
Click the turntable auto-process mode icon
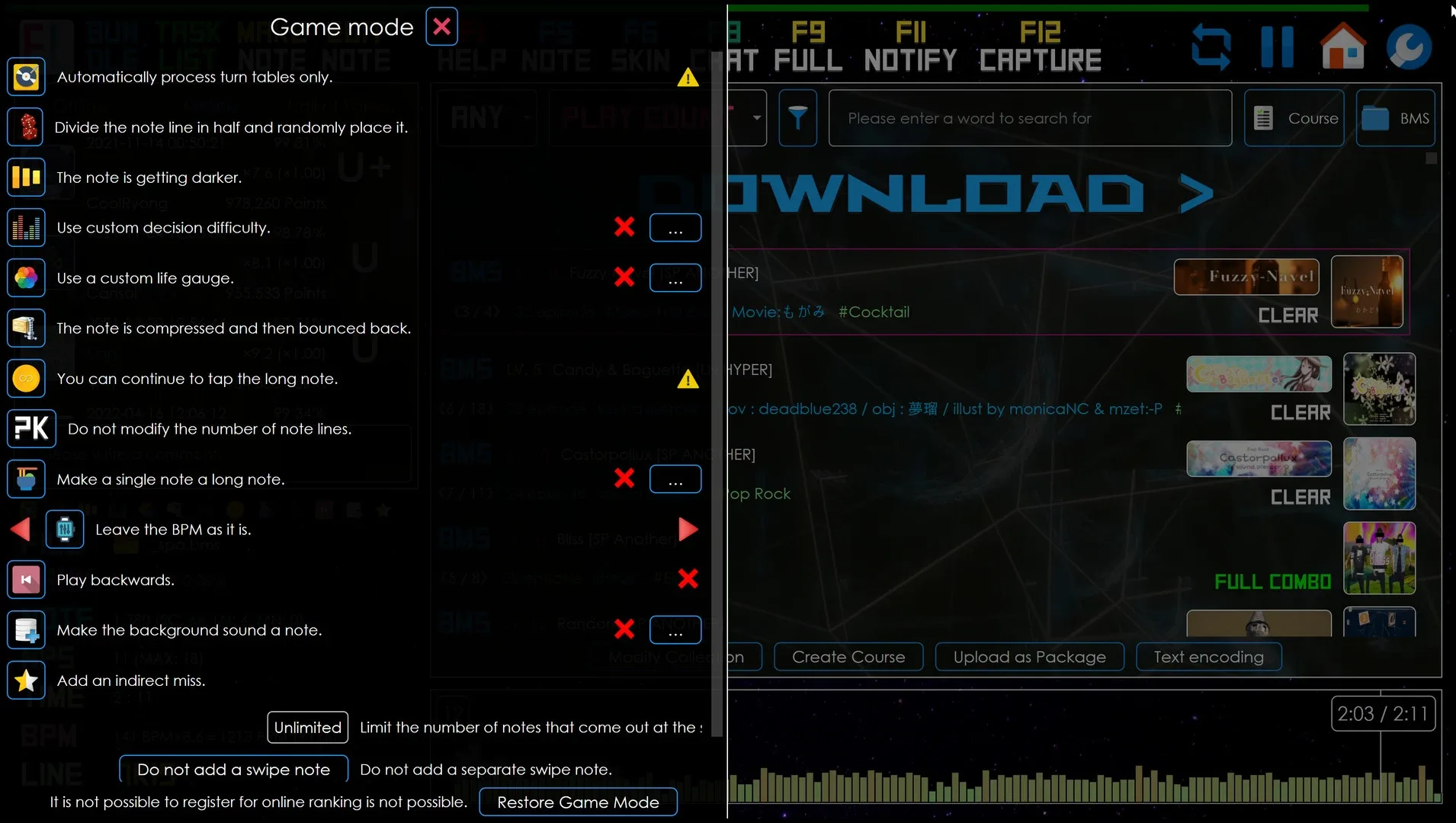pos(26,77)
